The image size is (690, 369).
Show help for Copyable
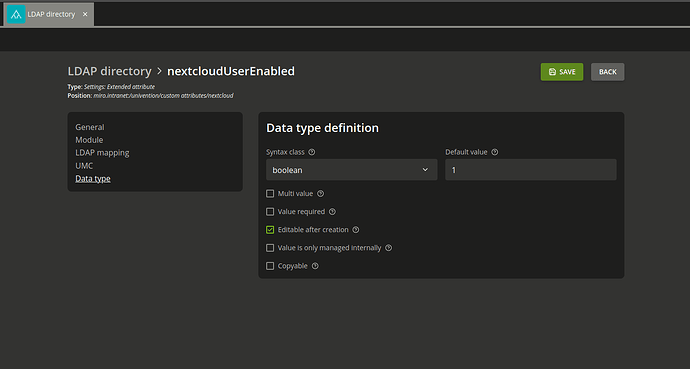[x=315, y=266]
